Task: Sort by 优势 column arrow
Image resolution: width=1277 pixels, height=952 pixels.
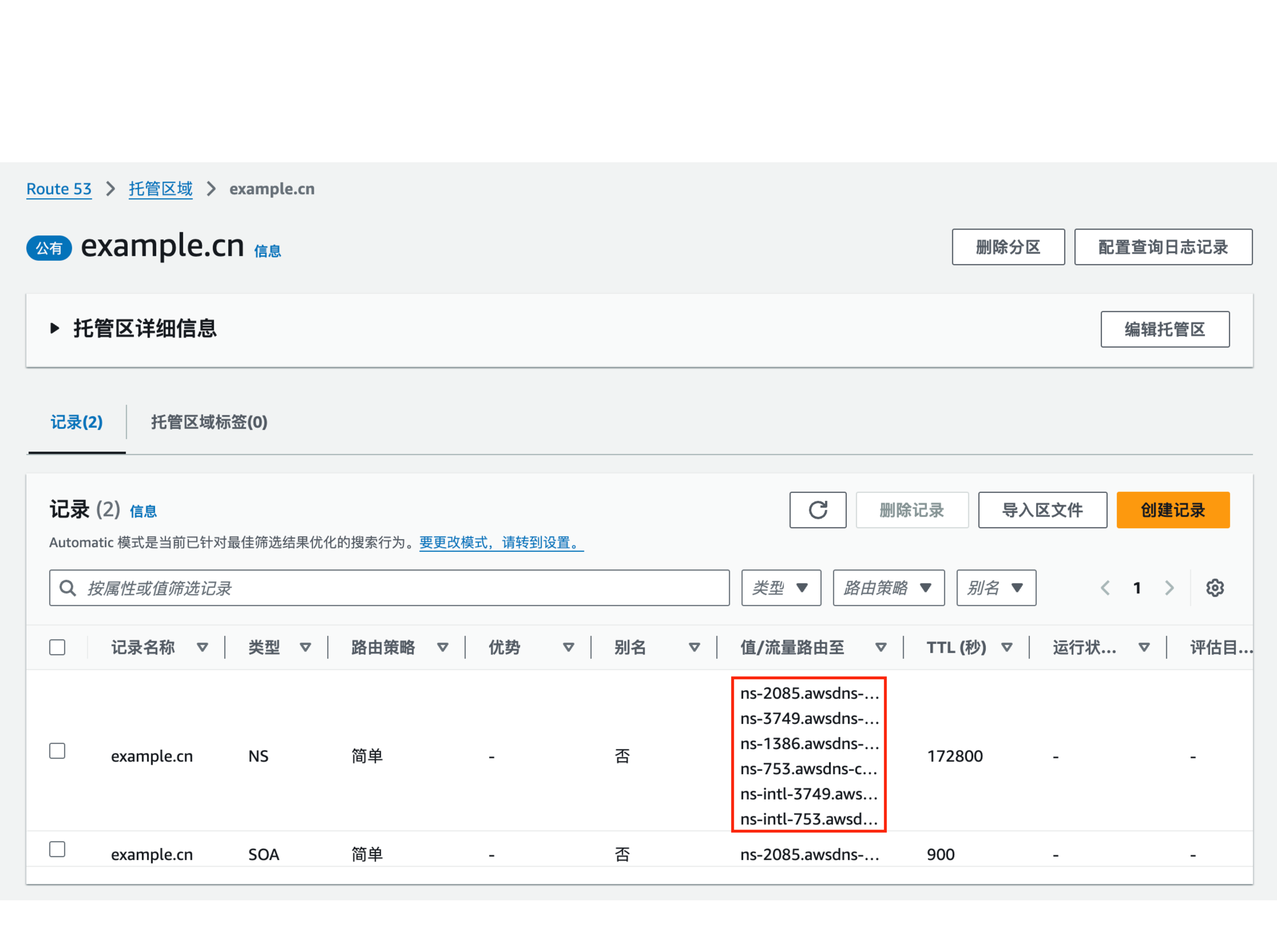Action: click(568, 647)
